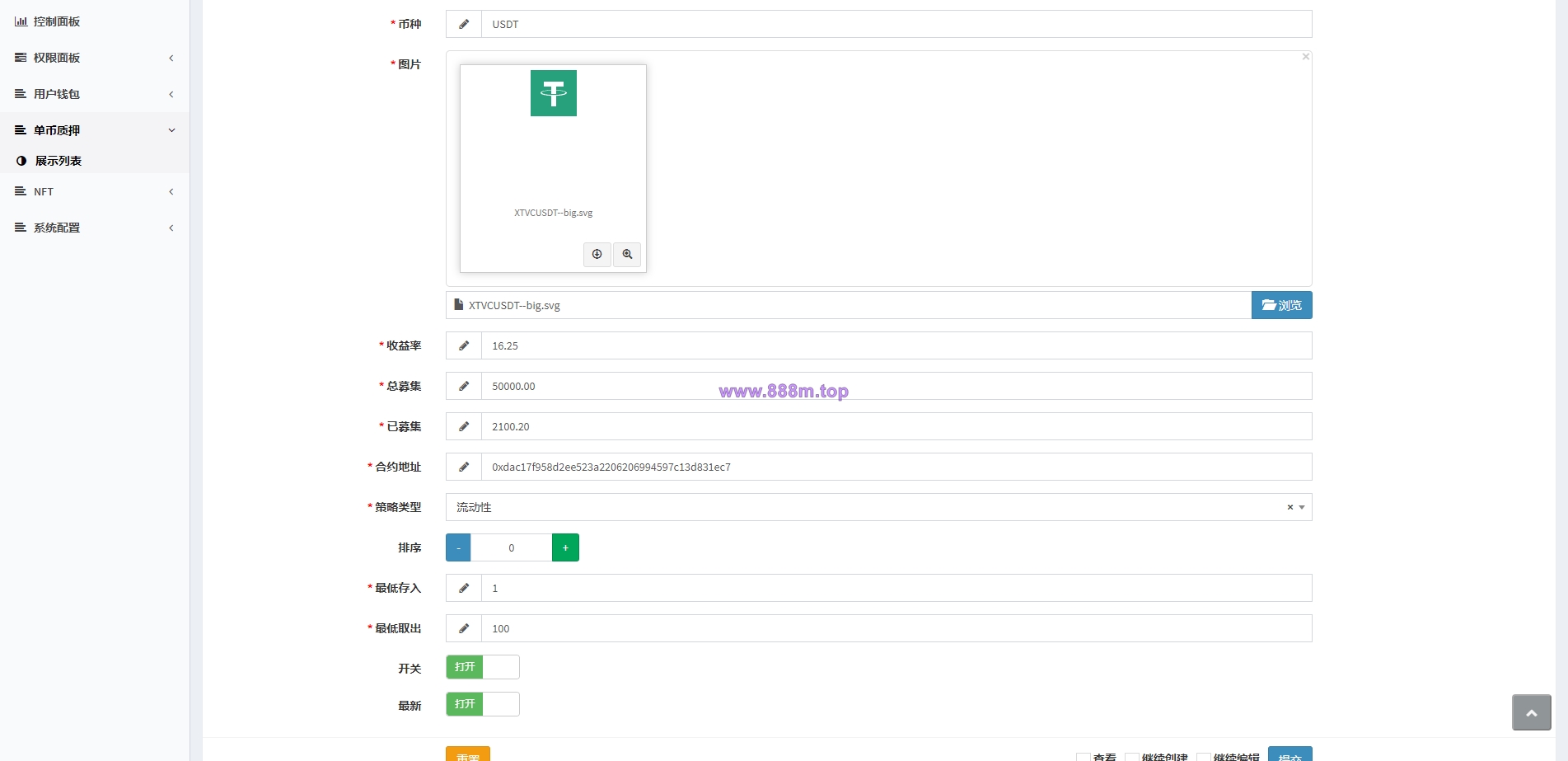Click the list icon beside 系统配置

[x=21, y=228]
